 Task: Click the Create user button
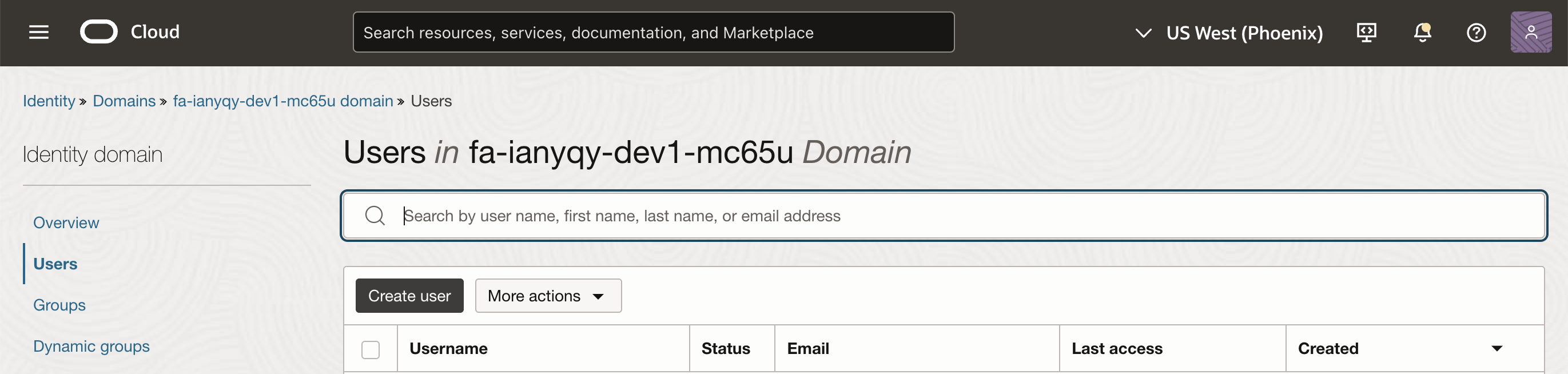(409, 296)
